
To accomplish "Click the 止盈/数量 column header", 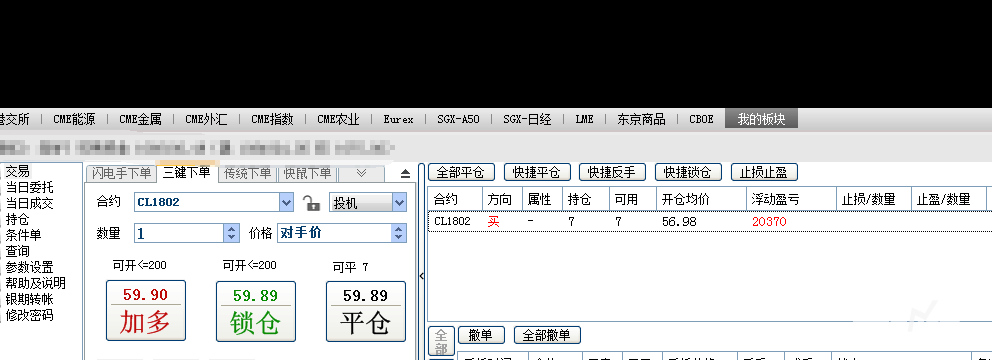I will coord(948,199).
